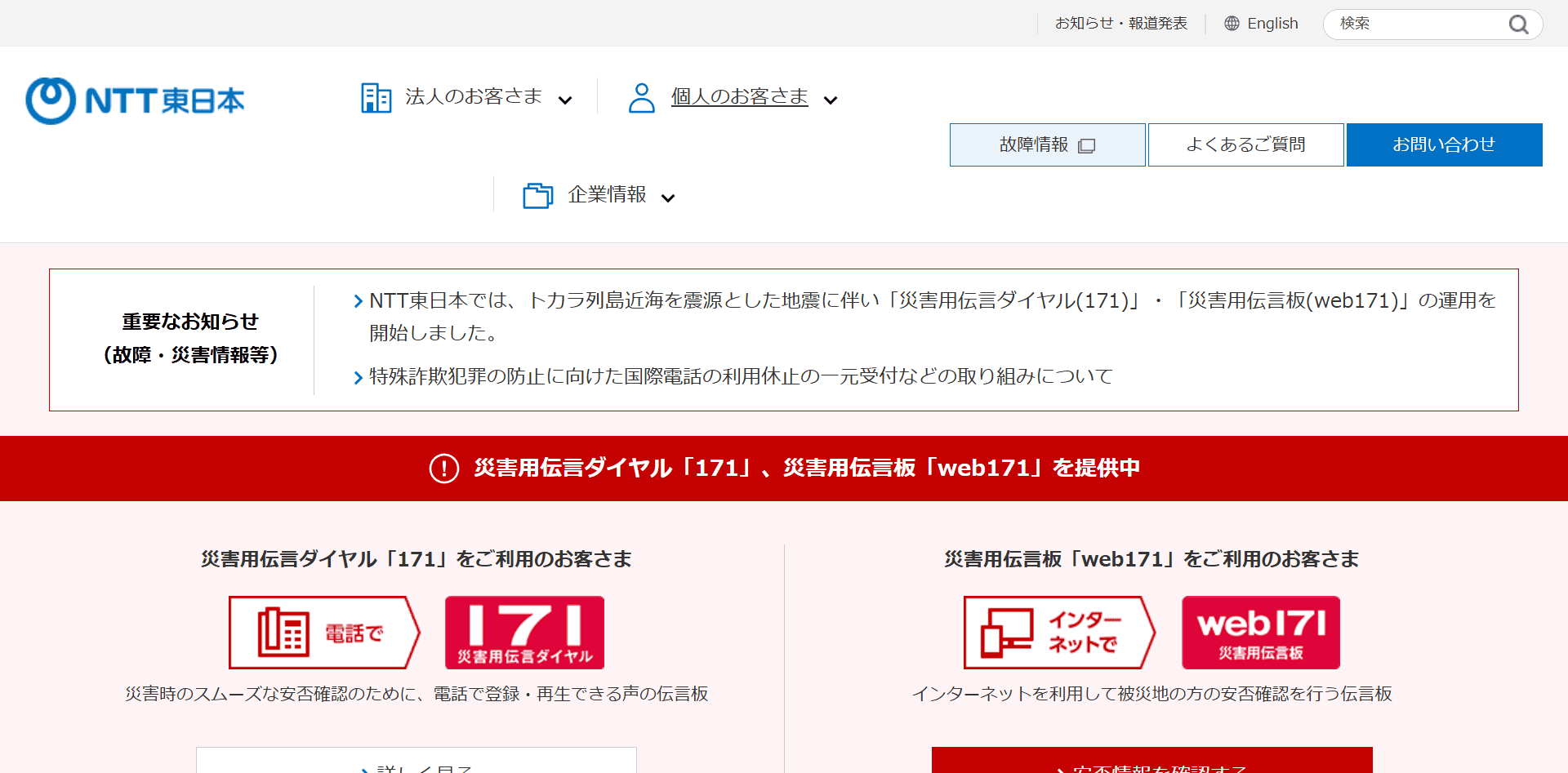This screenshot has height=773, width=1568.
Task: Click the red 災害用伝言ダイヤル「171」提供中 banner
Action: click(784, 469)
